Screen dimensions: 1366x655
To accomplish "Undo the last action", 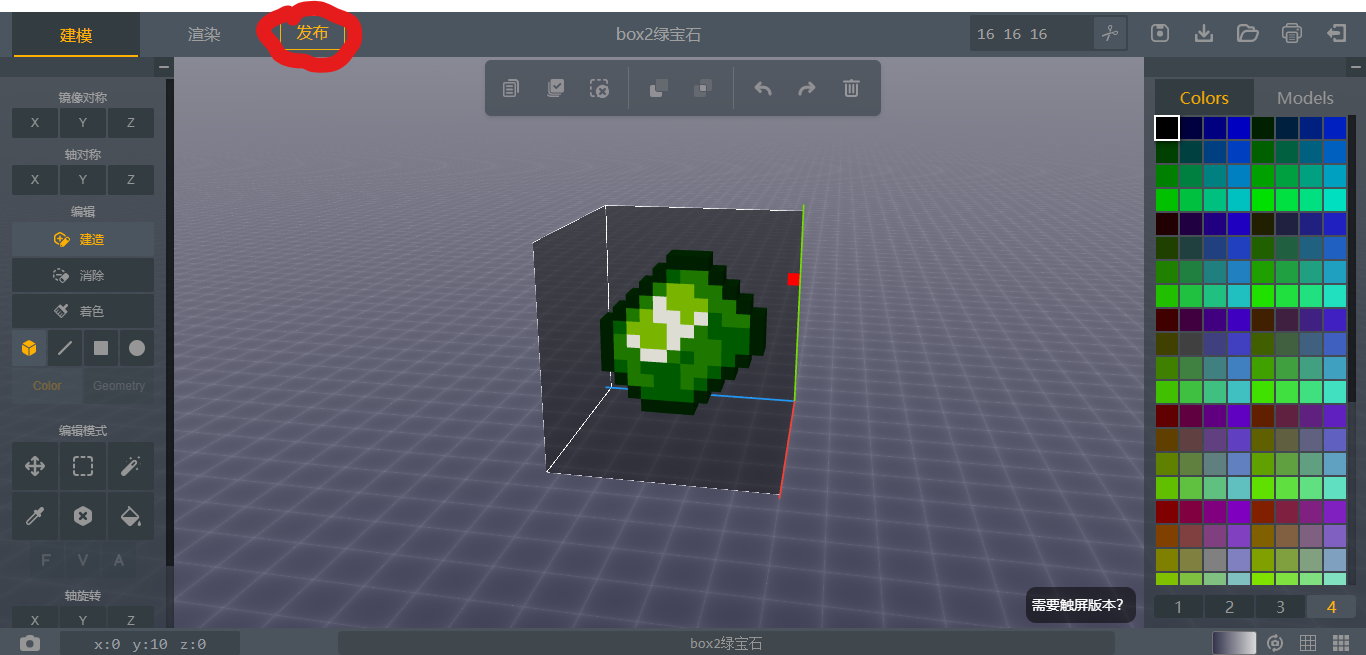I will coord(763,88).
